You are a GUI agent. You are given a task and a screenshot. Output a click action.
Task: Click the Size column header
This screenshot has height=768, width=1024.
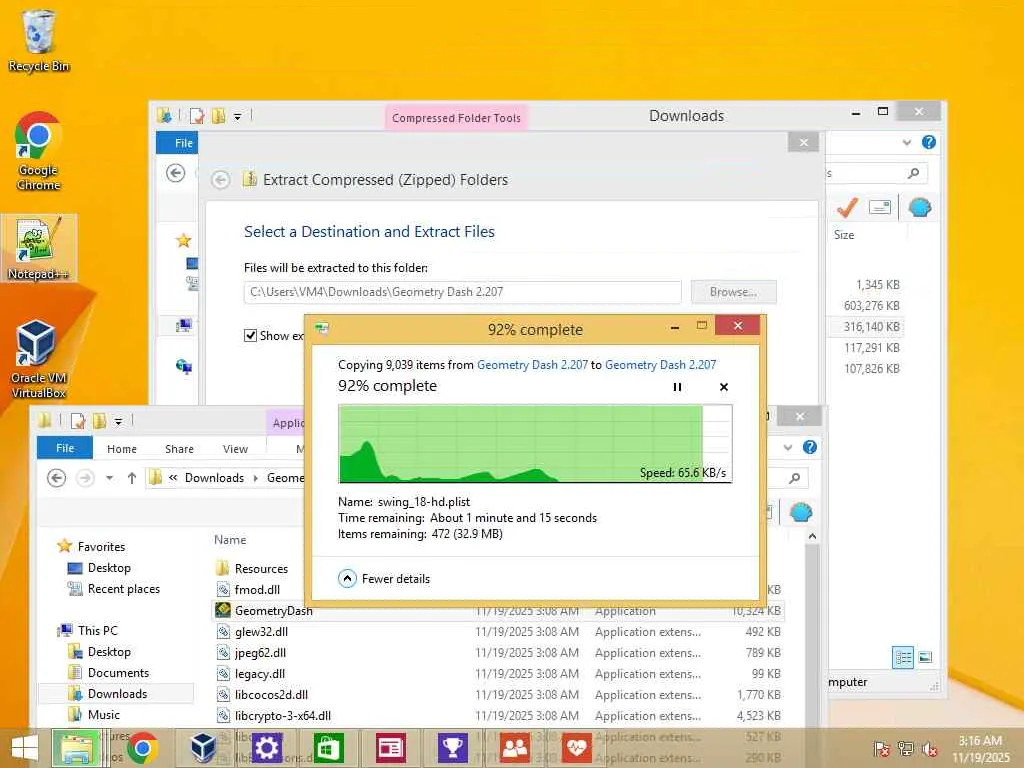click(844, 234)
